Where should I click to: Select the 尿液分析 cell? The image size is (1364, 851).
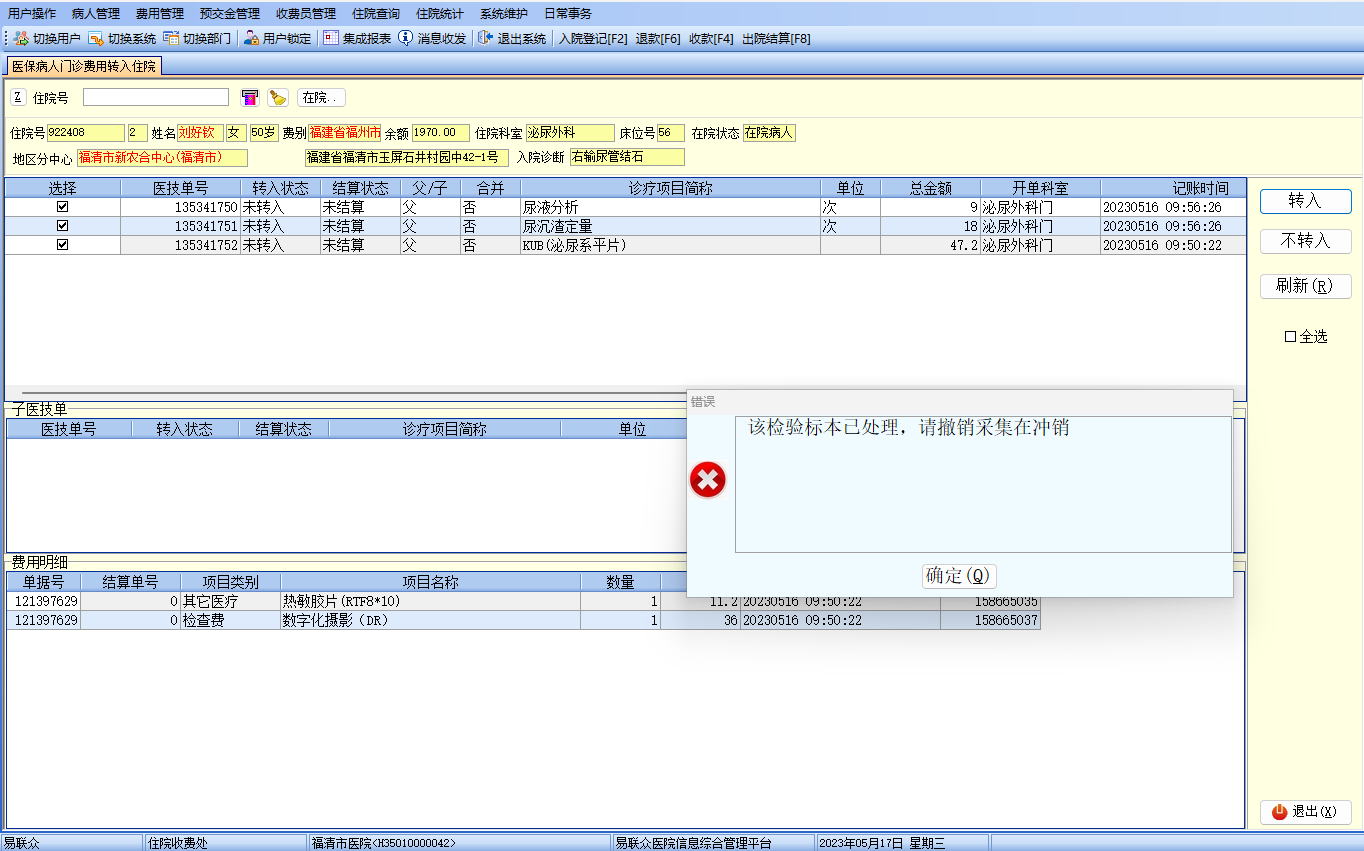click(x=670, y=207)
